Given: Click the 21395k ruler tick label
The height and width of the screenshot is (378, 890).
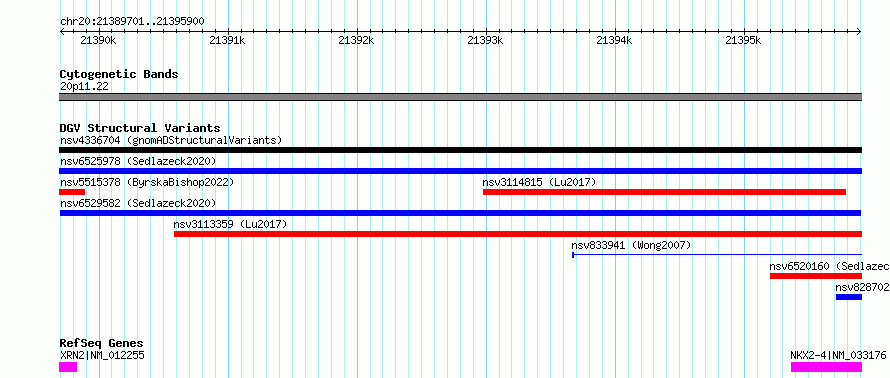Looking at the screenshot, I should point(743,40).
